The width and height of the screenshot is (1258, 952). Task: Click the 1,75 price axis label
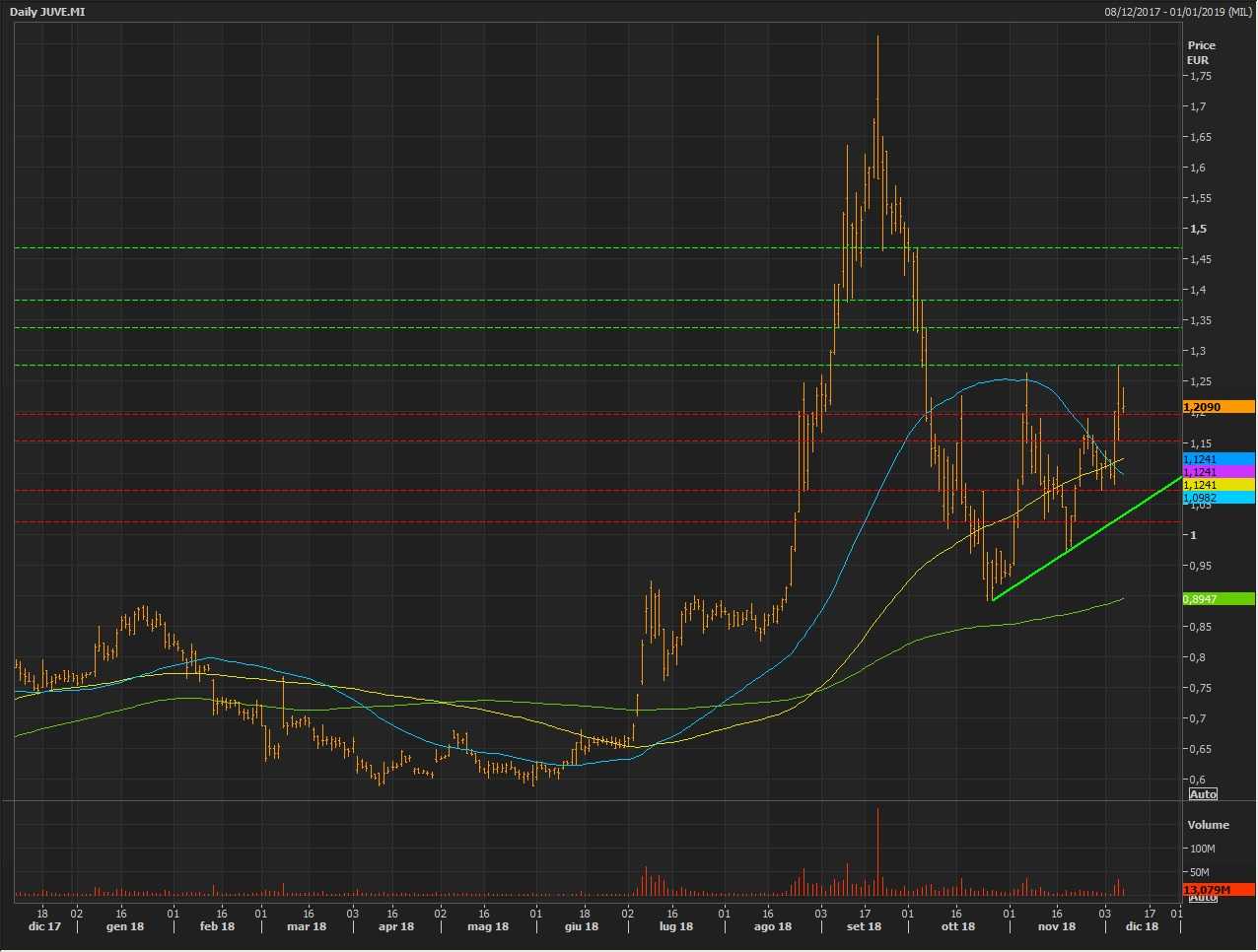coord(1200,76)
